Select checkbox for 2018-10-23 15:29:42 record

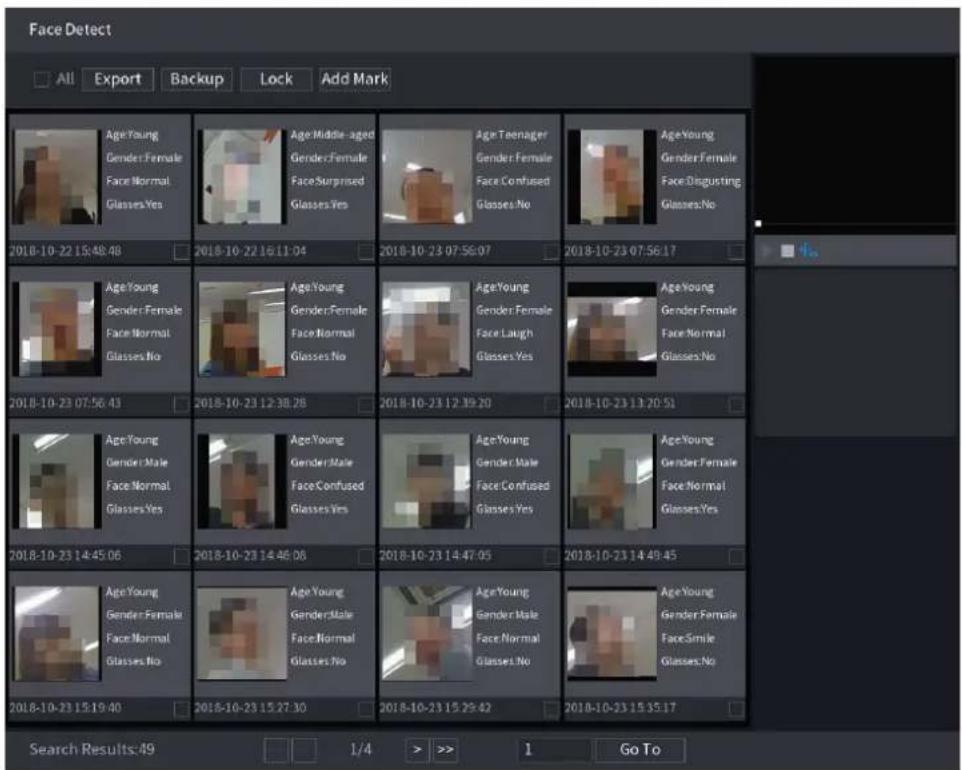[551, 709]
